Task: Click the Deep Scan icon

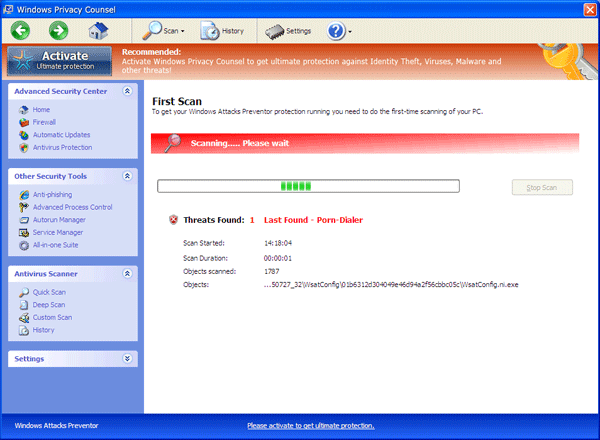Action: (24, 305)
